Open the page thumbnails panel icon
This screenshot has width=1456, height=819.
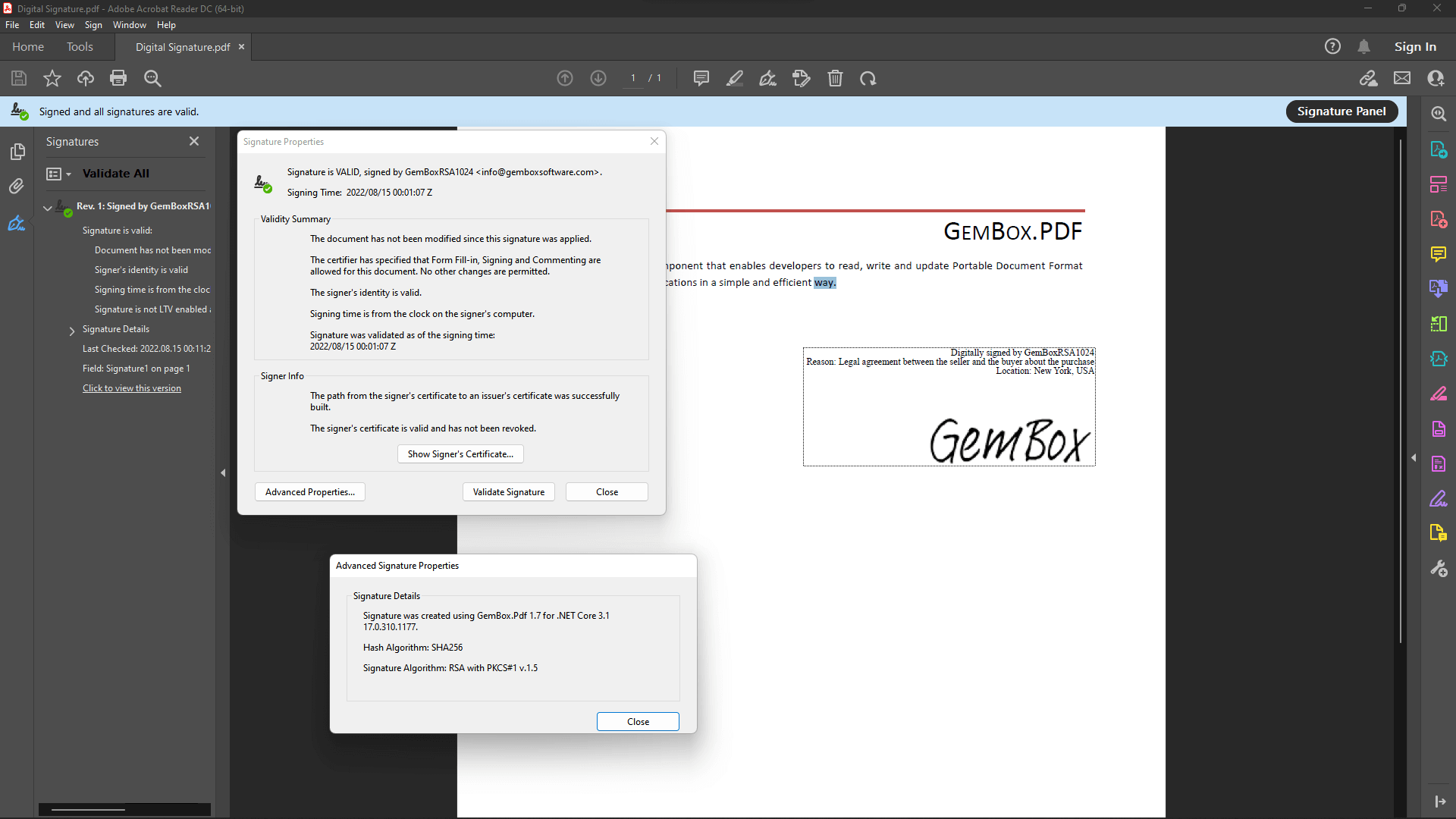pos(17,152)
